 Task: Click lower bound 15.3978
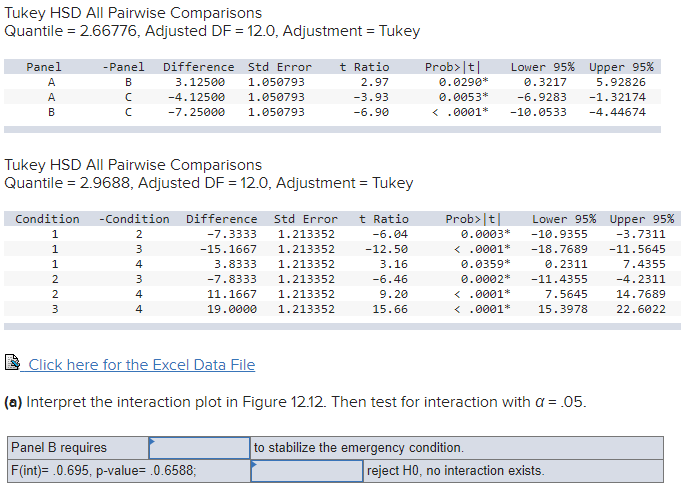(563, 309)
